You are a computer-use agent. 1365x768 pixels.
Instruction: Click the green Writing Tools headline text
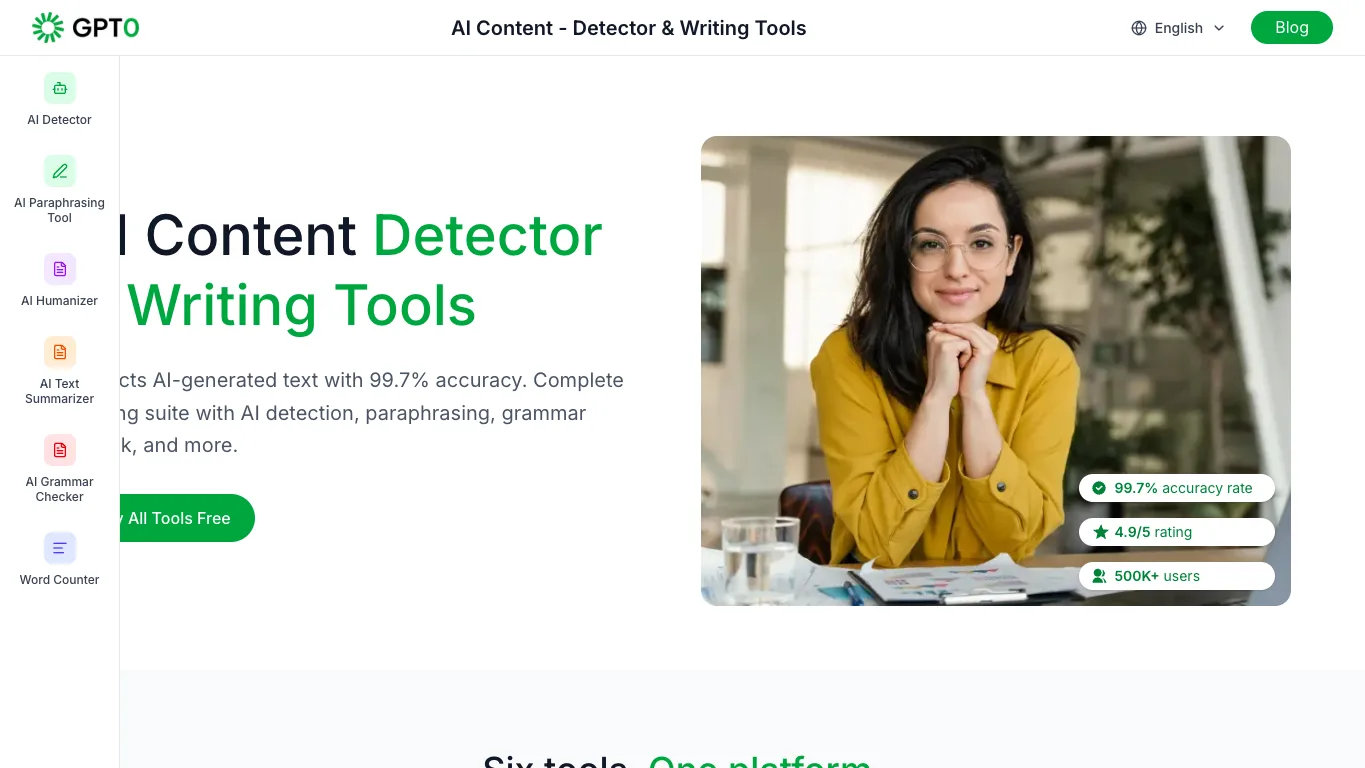[301, 305]
